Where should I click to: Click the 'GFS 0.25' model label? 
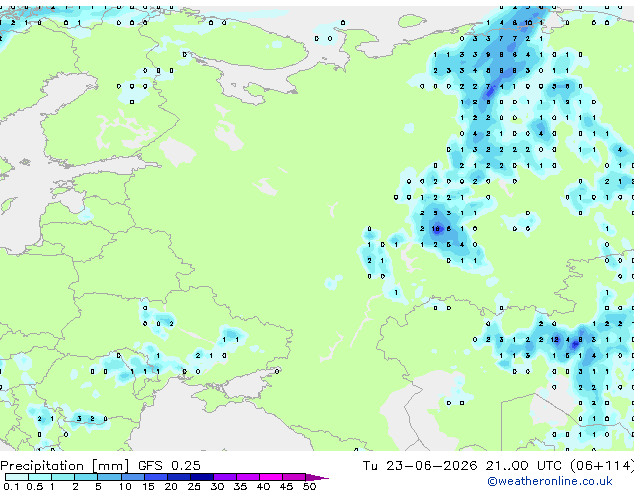[169, 466]
